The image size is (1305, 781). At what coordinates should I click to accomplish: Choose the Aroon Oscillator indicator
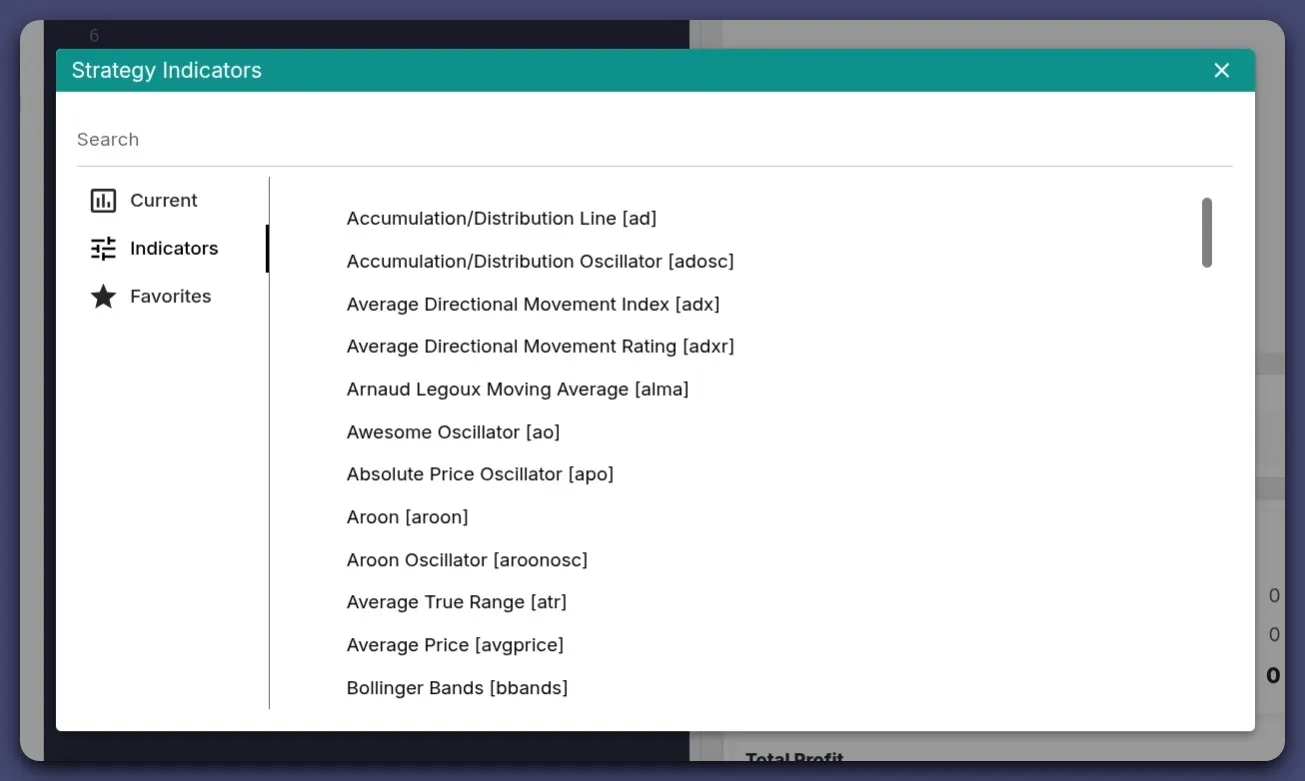pos(467,560)
